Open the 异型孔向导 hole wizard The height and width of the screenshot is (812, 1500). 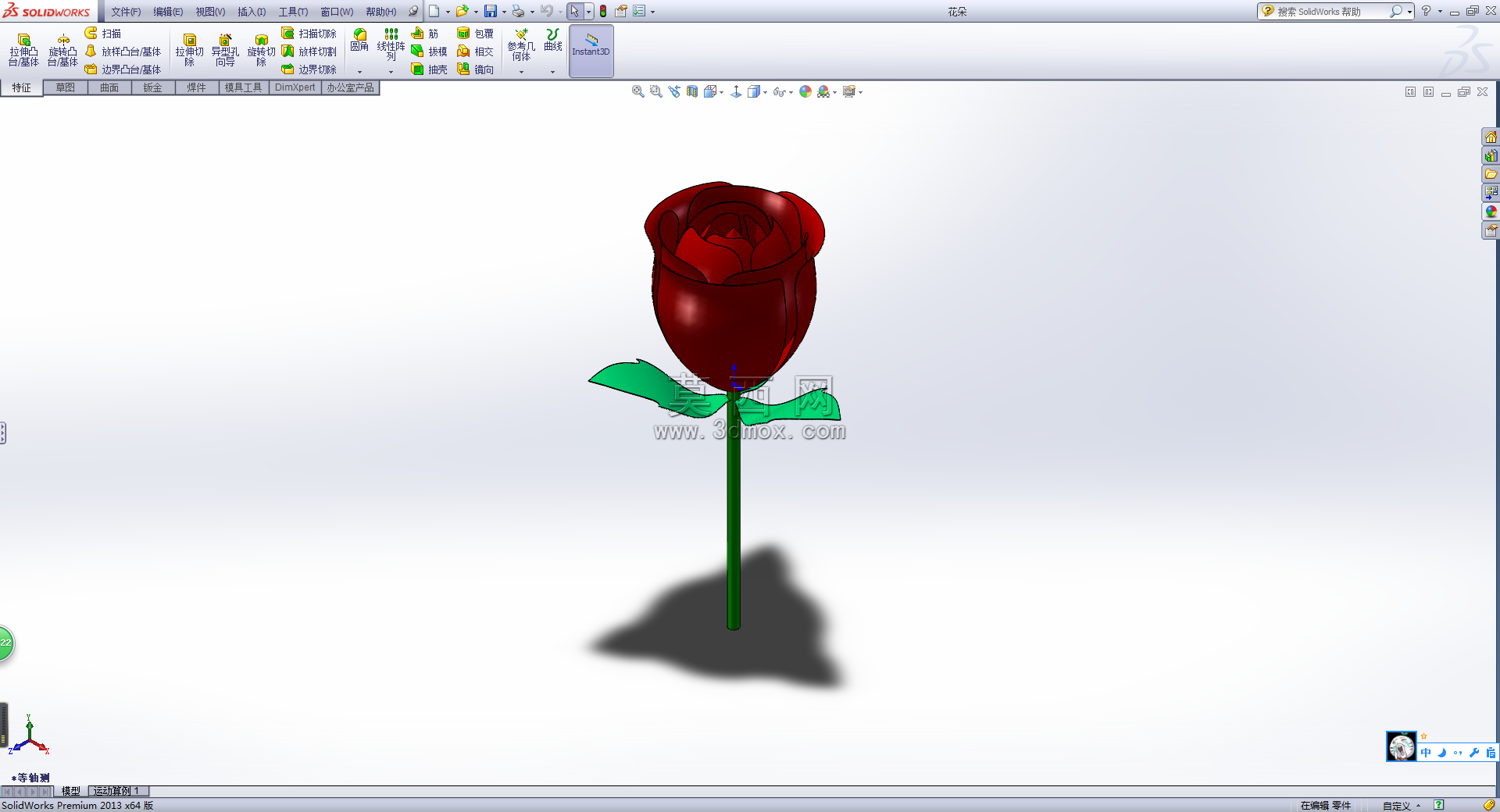(x=225, y=50)
